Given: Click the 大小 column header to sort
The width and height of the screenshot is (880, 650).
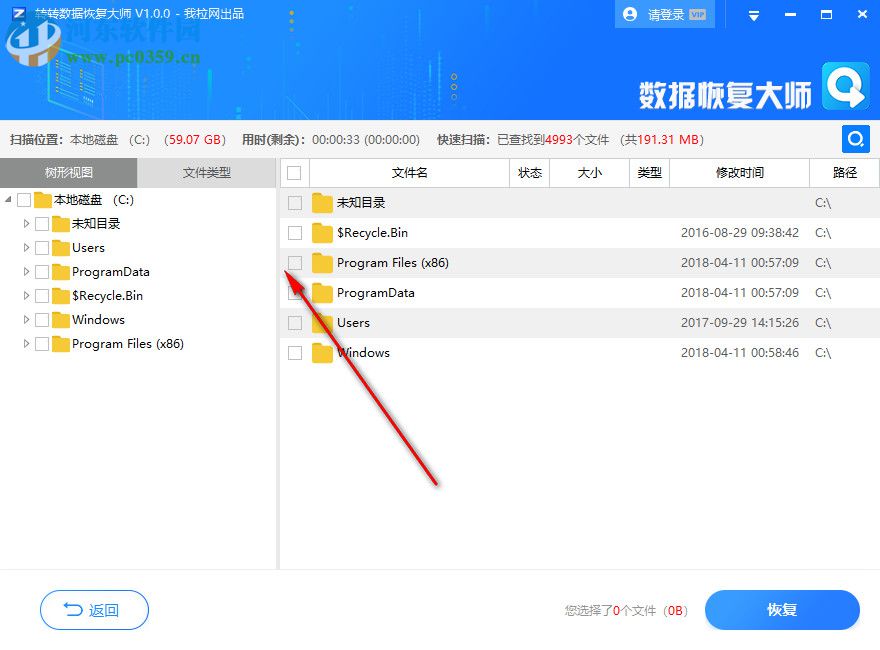Looking at the screenshot, I should [590, 172].
